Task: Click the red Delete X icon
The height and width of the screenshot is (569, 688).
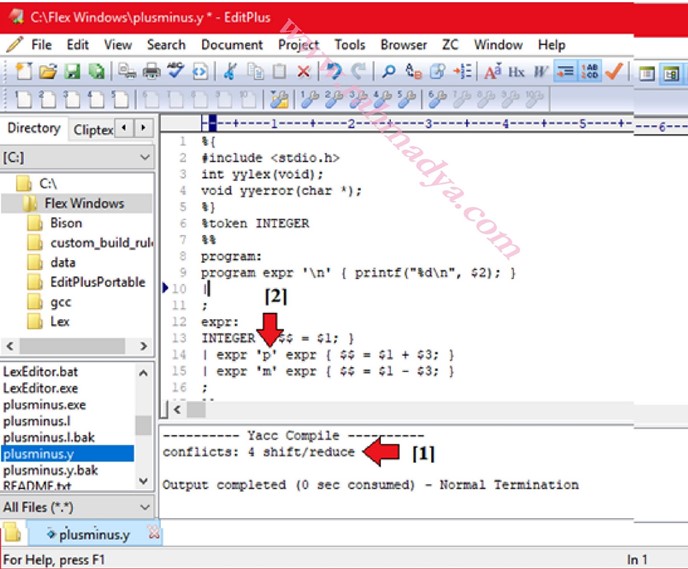Action: (303, 72)
